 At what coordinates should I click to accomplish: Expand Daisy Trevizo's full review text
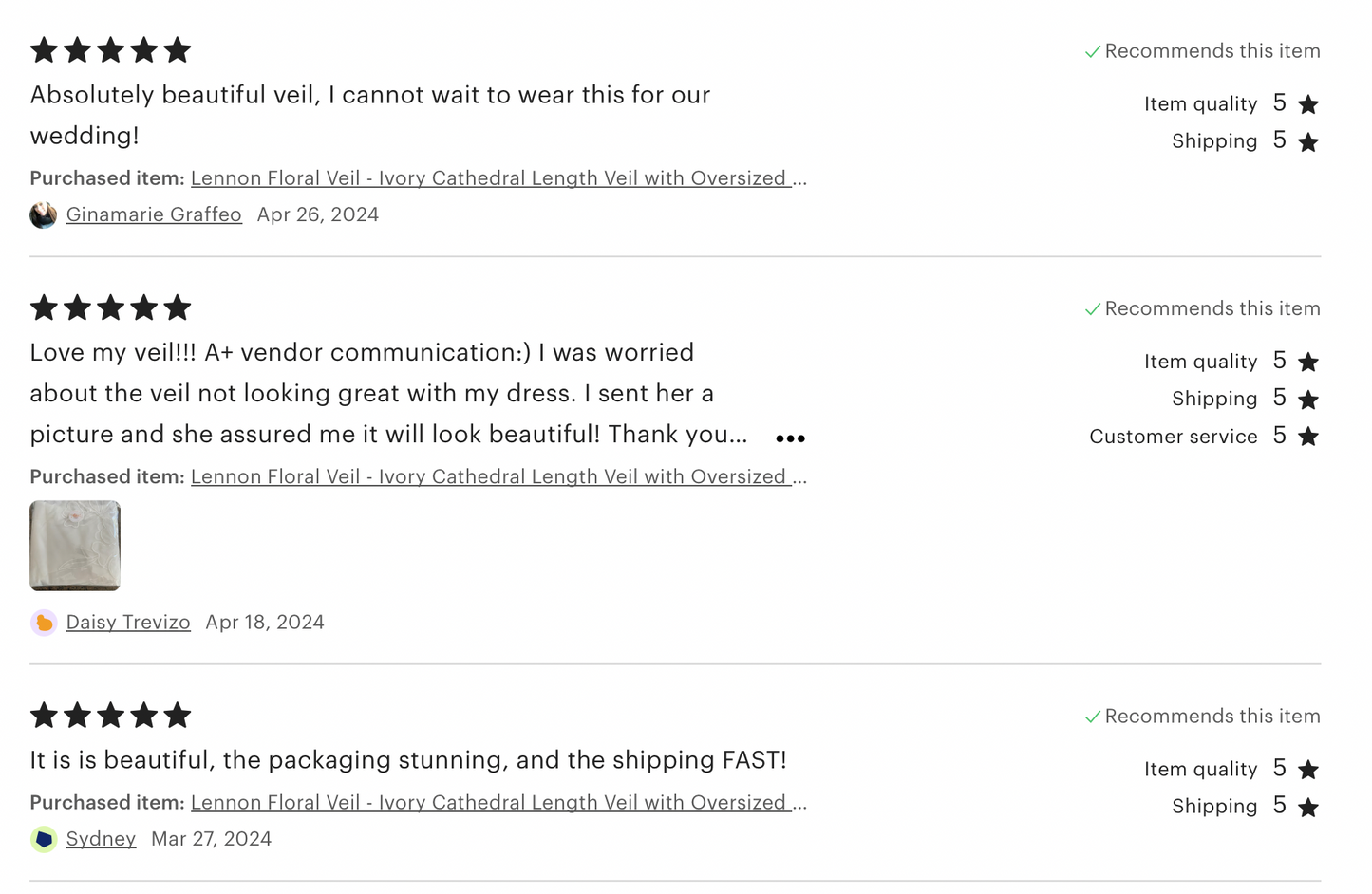point(790,438)
